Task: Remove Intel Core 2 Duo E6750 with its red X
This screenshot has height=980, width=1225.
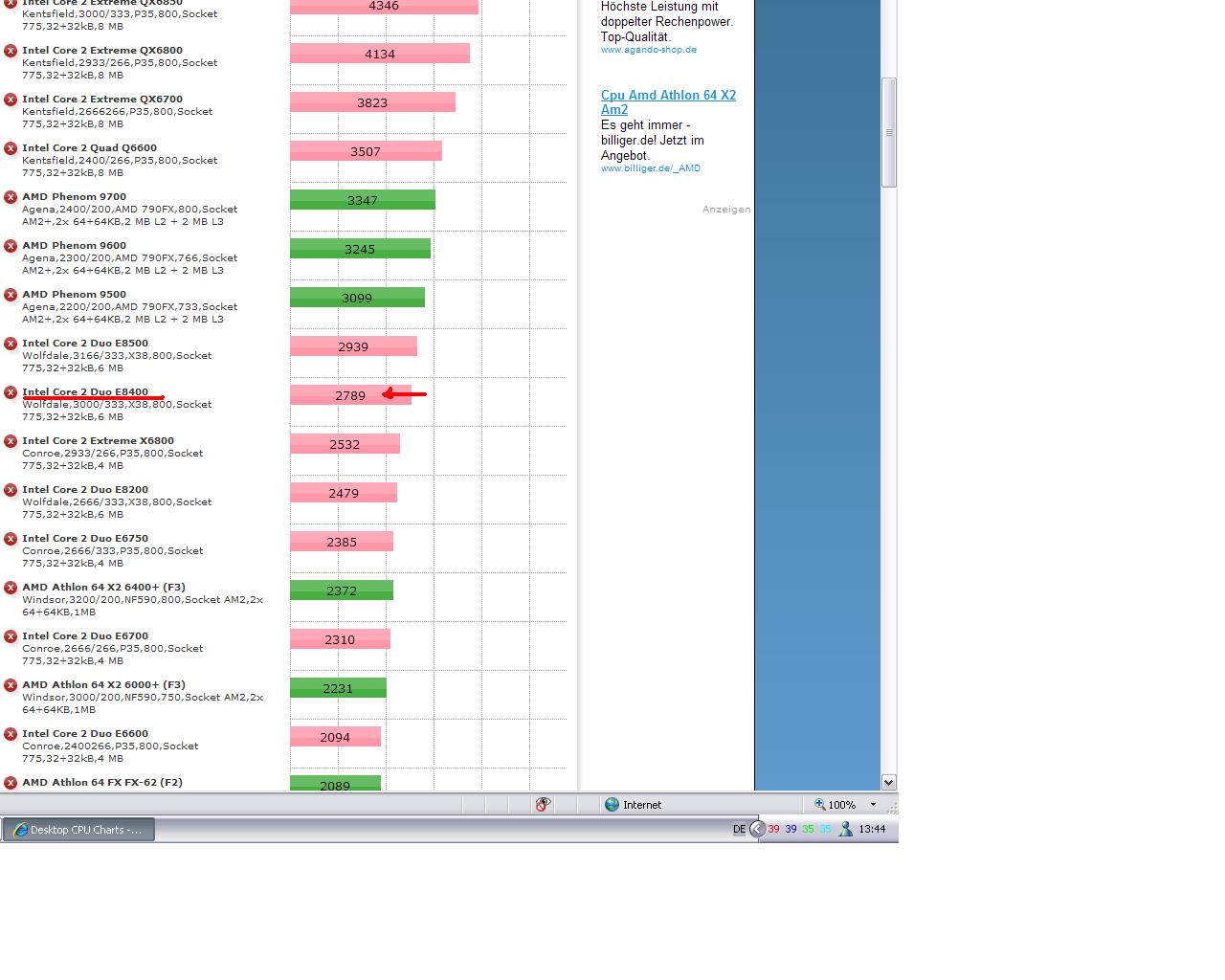Action: point(11,539)
